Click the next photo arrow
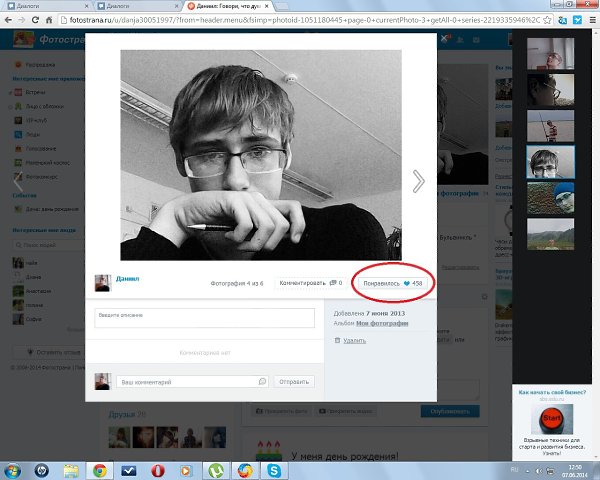Viewport: 600px width, 480px height. (x=418, y=180)
